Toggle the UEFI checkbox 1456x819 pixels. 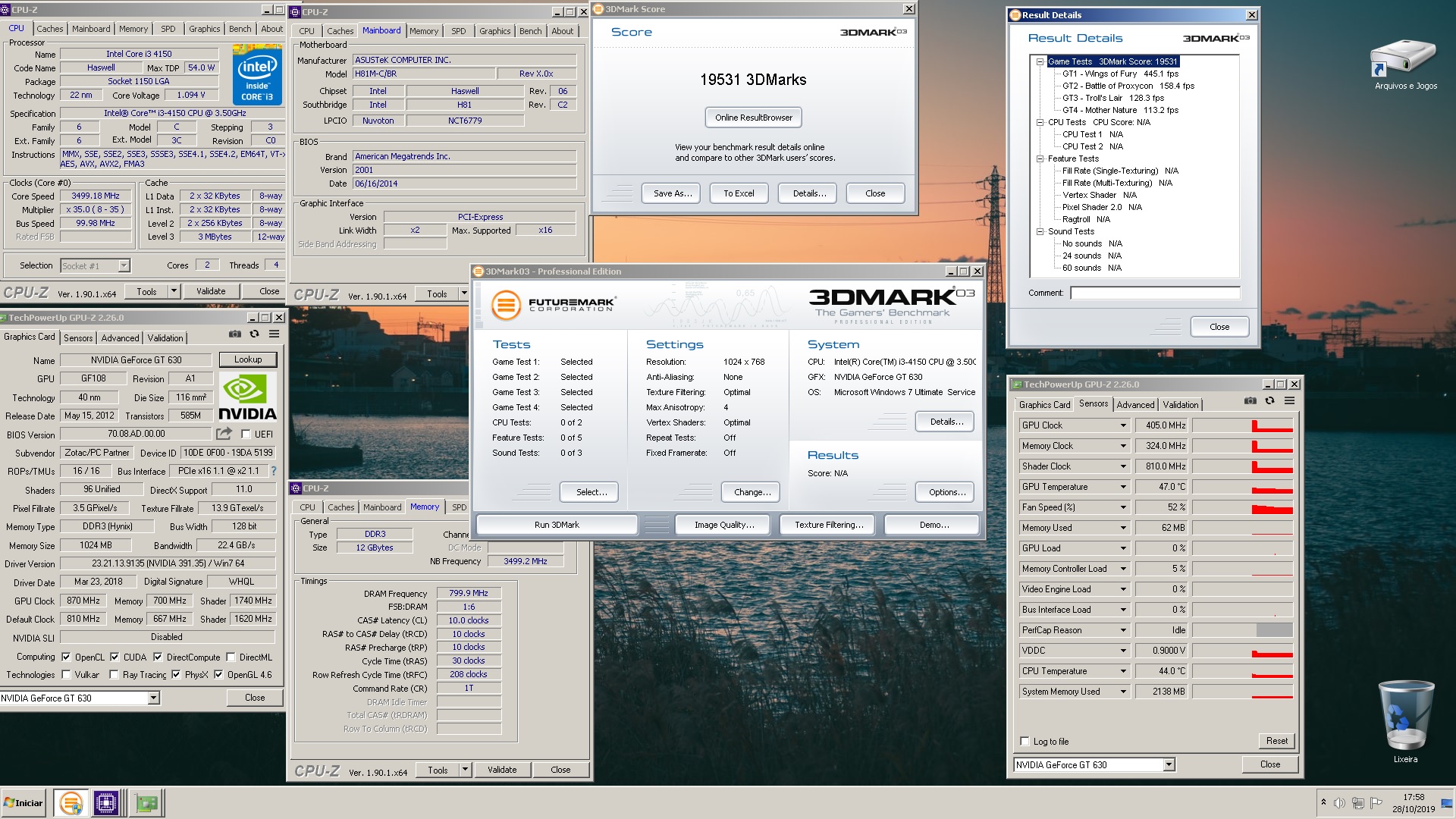(x=246, y=435)
